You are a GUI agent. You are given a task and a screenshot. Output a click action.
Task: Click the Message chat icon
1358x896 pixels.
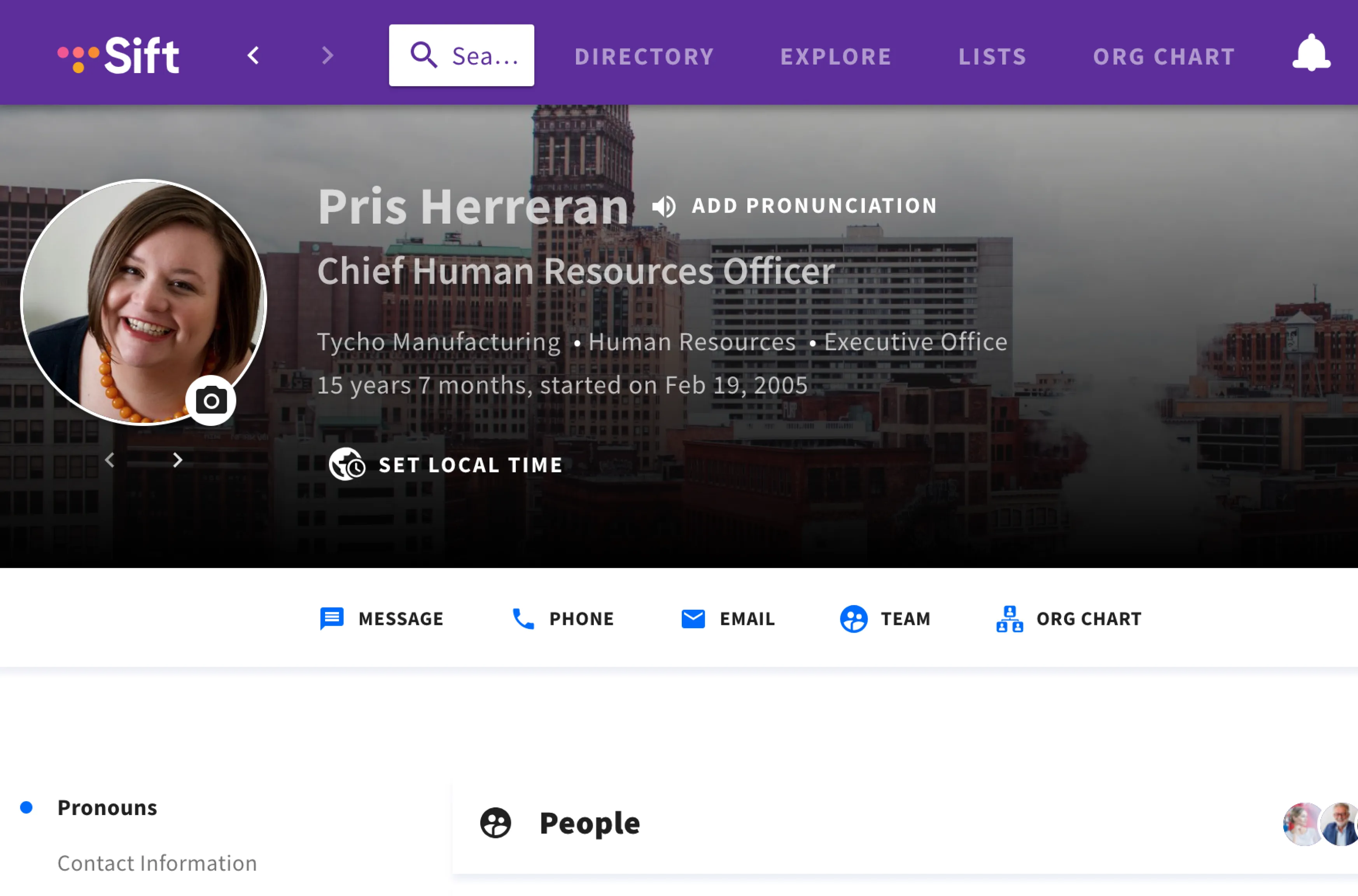[x=331, y=618]
